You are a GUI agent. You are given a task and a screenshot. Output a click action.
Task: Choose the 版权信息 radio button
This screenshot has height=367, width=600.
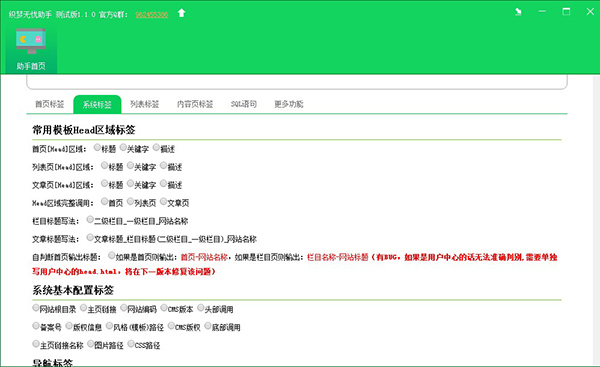click(69, 326)
